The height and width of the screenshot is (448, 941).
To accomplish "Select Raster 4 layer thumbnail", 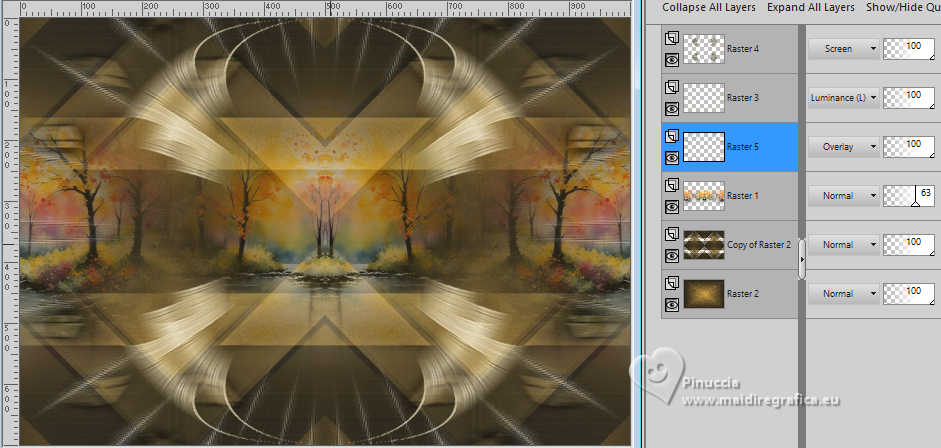I will click(703, 49).
